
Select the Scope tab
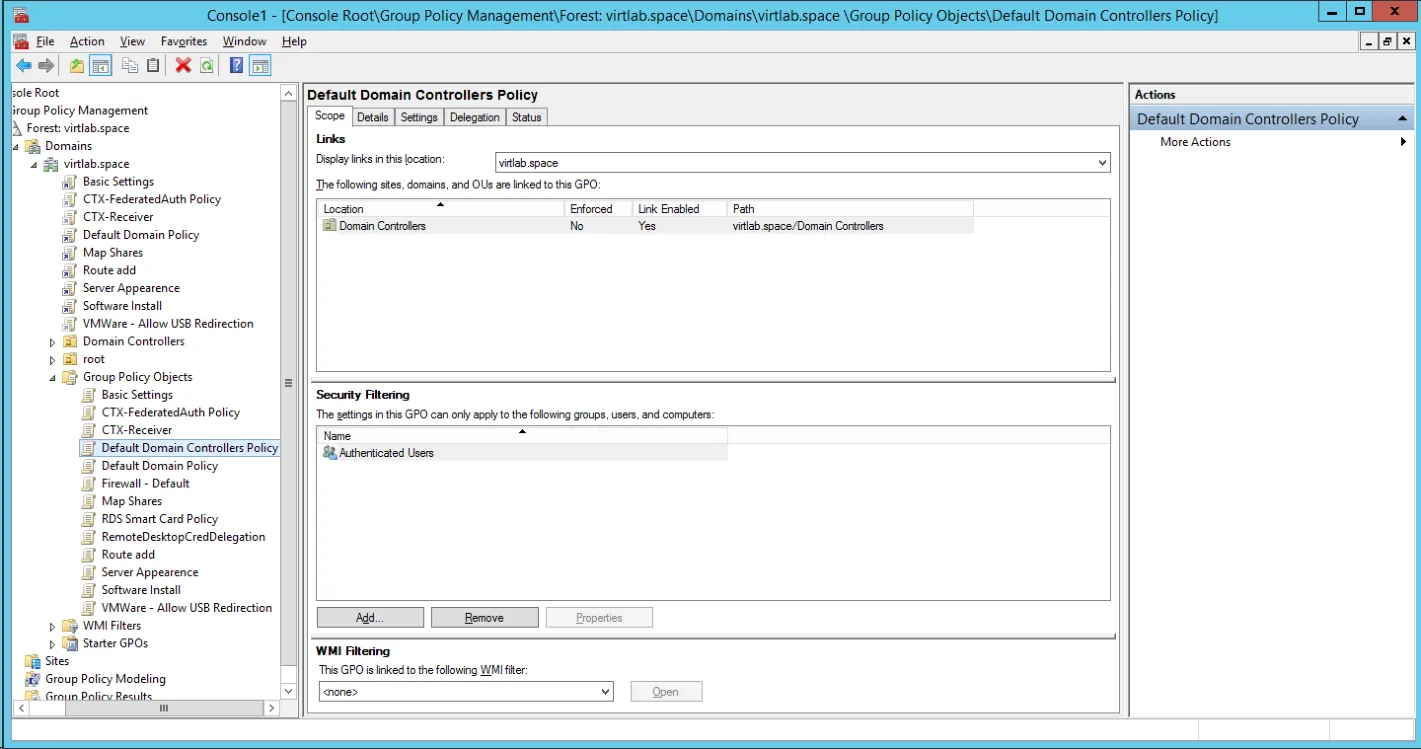(330, 116)
